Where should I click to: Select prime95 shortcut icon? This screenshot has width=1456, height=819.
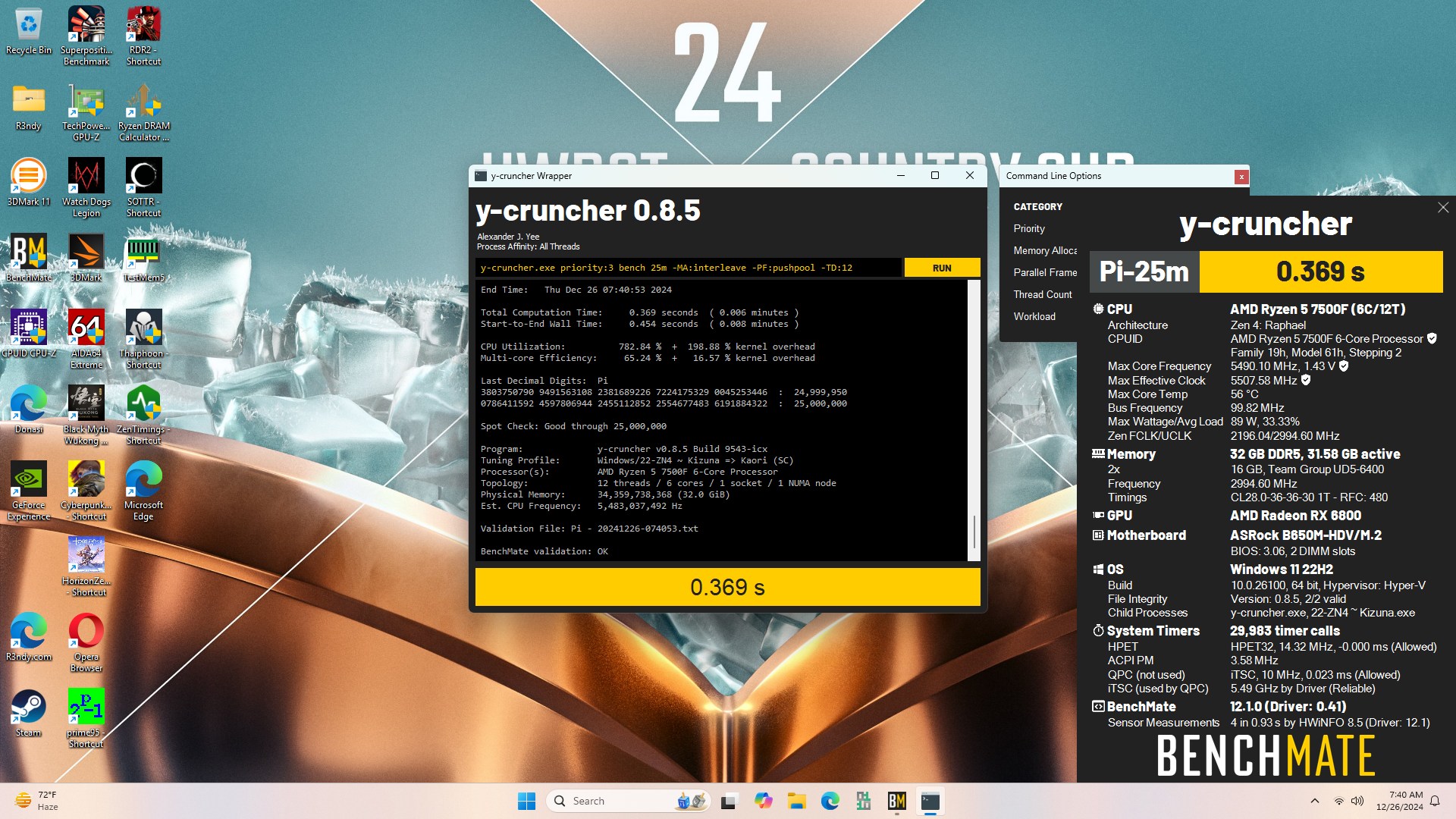pyautogui.click(x=86, y=718)
